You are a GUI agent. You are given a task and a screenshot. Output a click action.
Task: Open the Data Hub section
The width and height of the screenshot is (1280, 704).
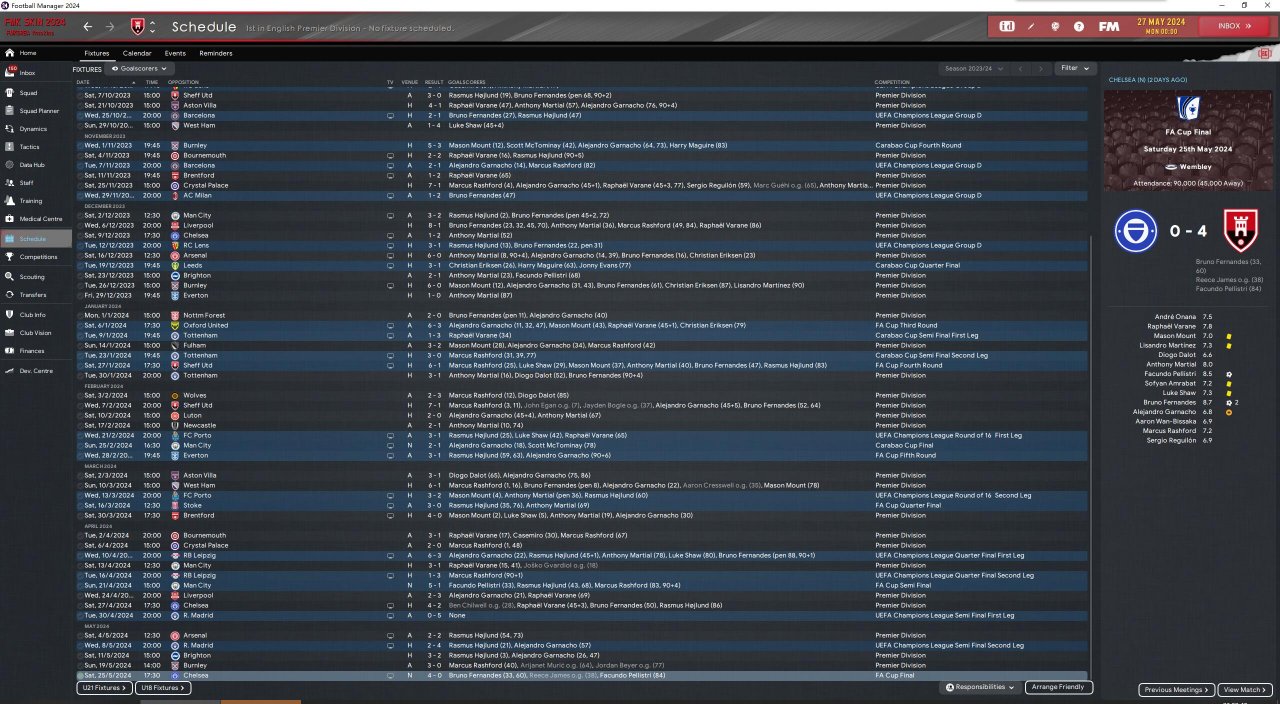point(31,165)
